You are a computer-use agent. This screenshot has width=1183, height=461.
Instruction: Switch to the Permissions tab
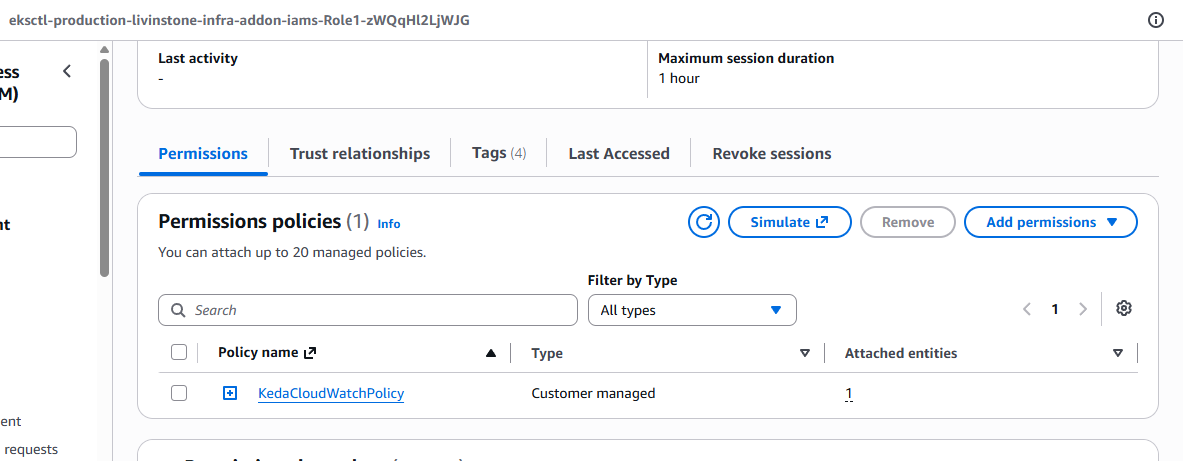point(203,154)
